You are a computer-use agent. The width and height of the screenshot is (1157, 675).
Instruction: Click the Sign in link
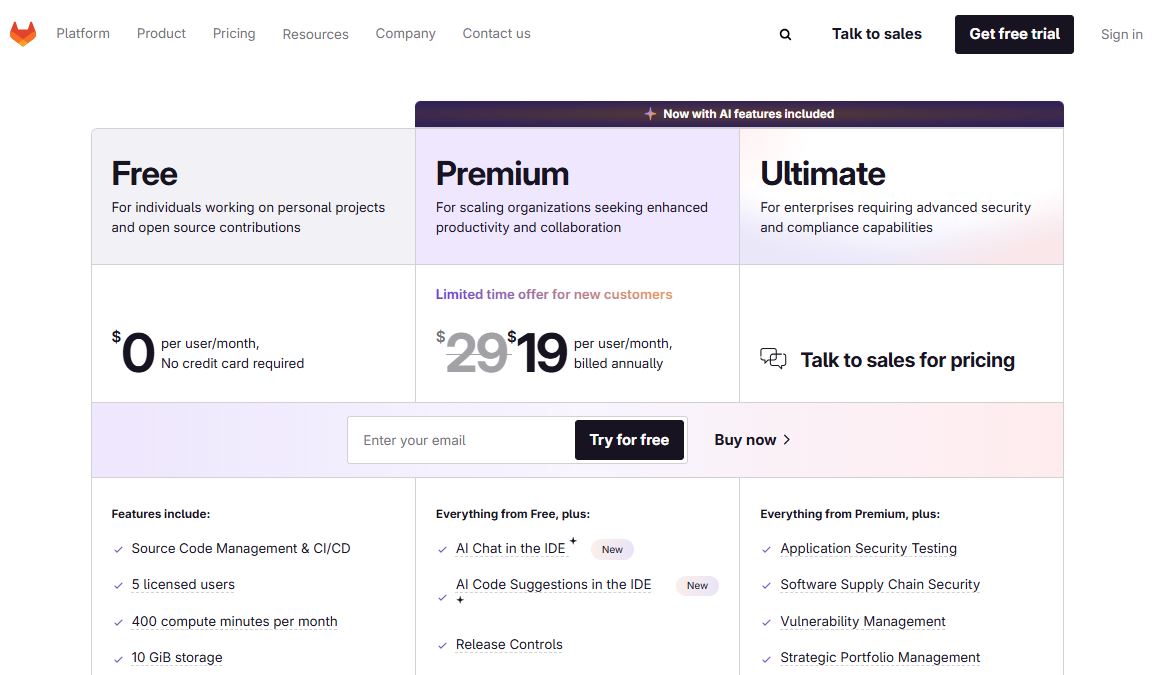click(1121, 34)
